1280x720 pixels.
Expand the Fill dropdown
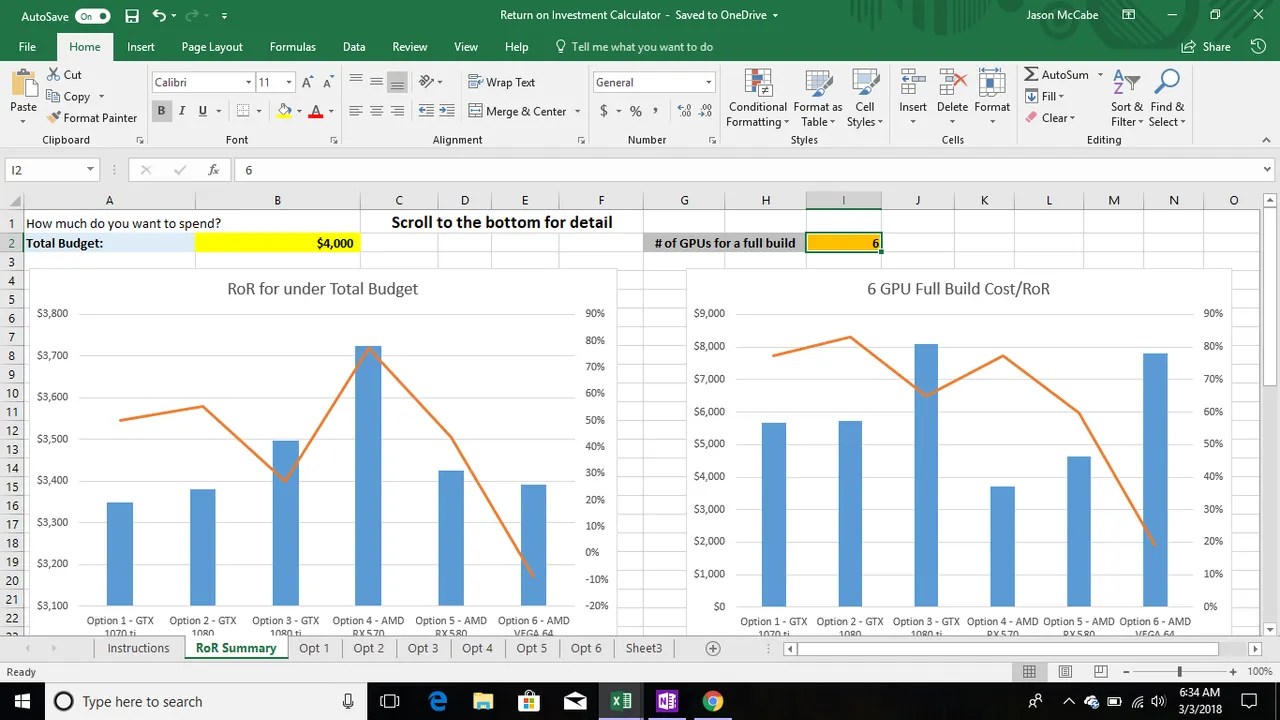[1061, 96]
